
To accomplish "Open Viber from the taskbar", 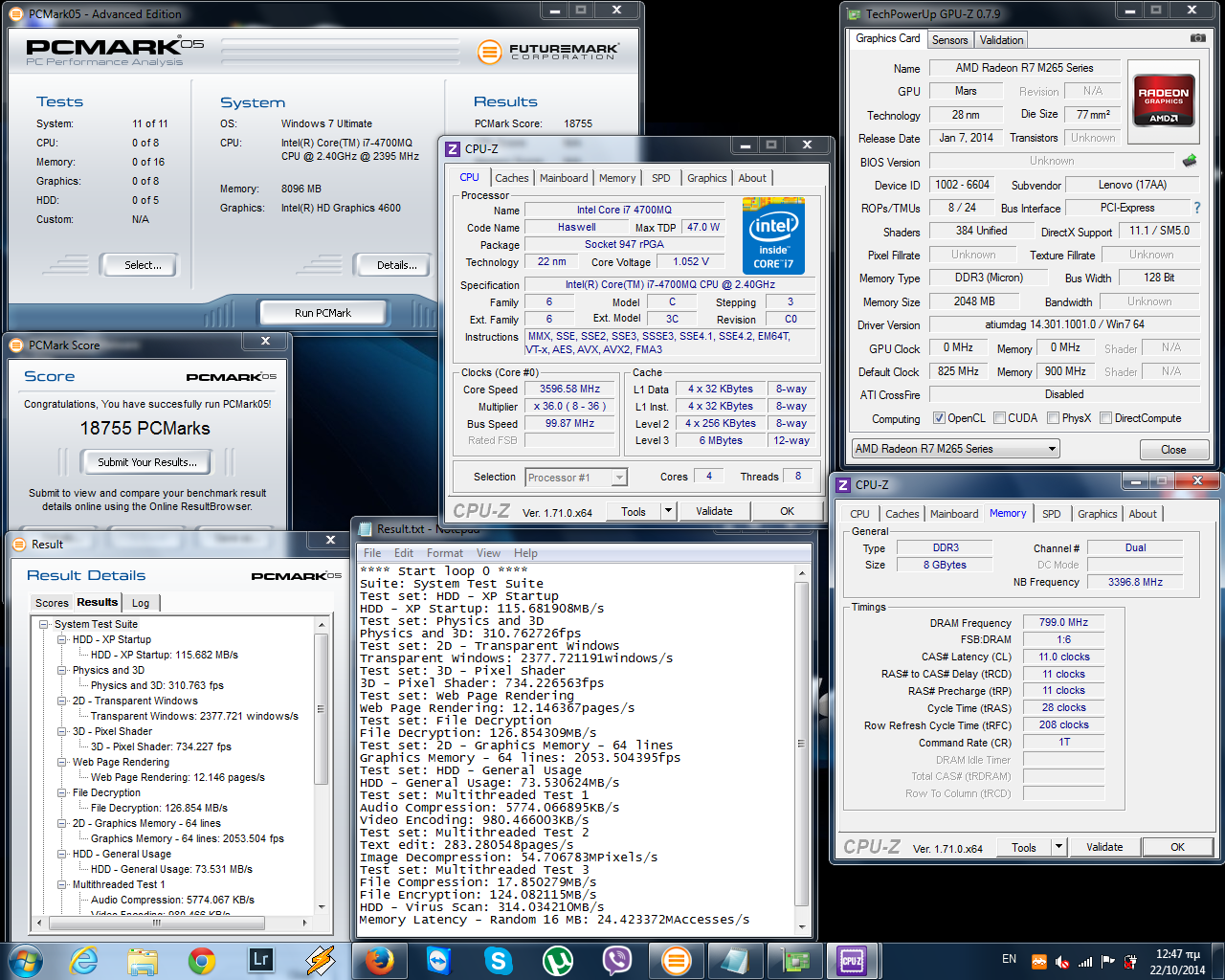I will [x=617, y=960].
